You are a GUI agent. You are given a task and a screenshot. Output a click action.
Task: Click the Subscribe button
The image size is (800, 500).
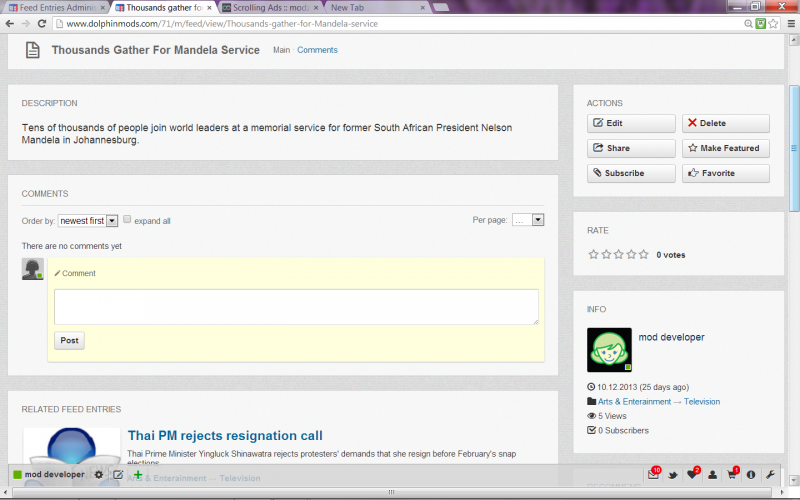631,173
